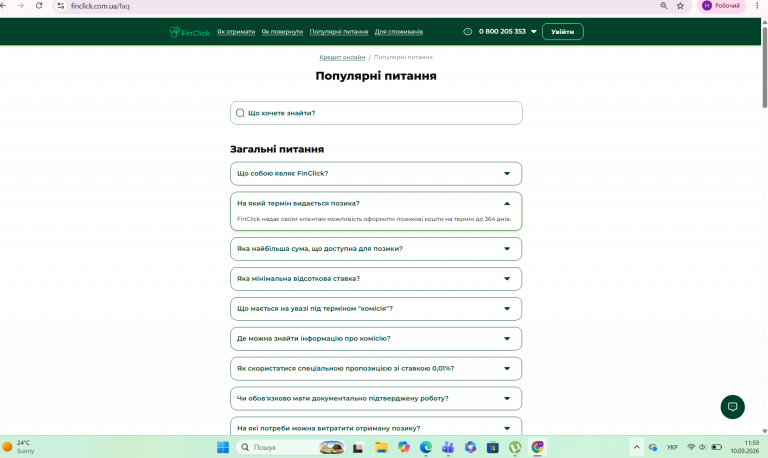Screen dimensions: 768x458
Task: Switch to Chrome in the taskbar
Action: (537, 447)
